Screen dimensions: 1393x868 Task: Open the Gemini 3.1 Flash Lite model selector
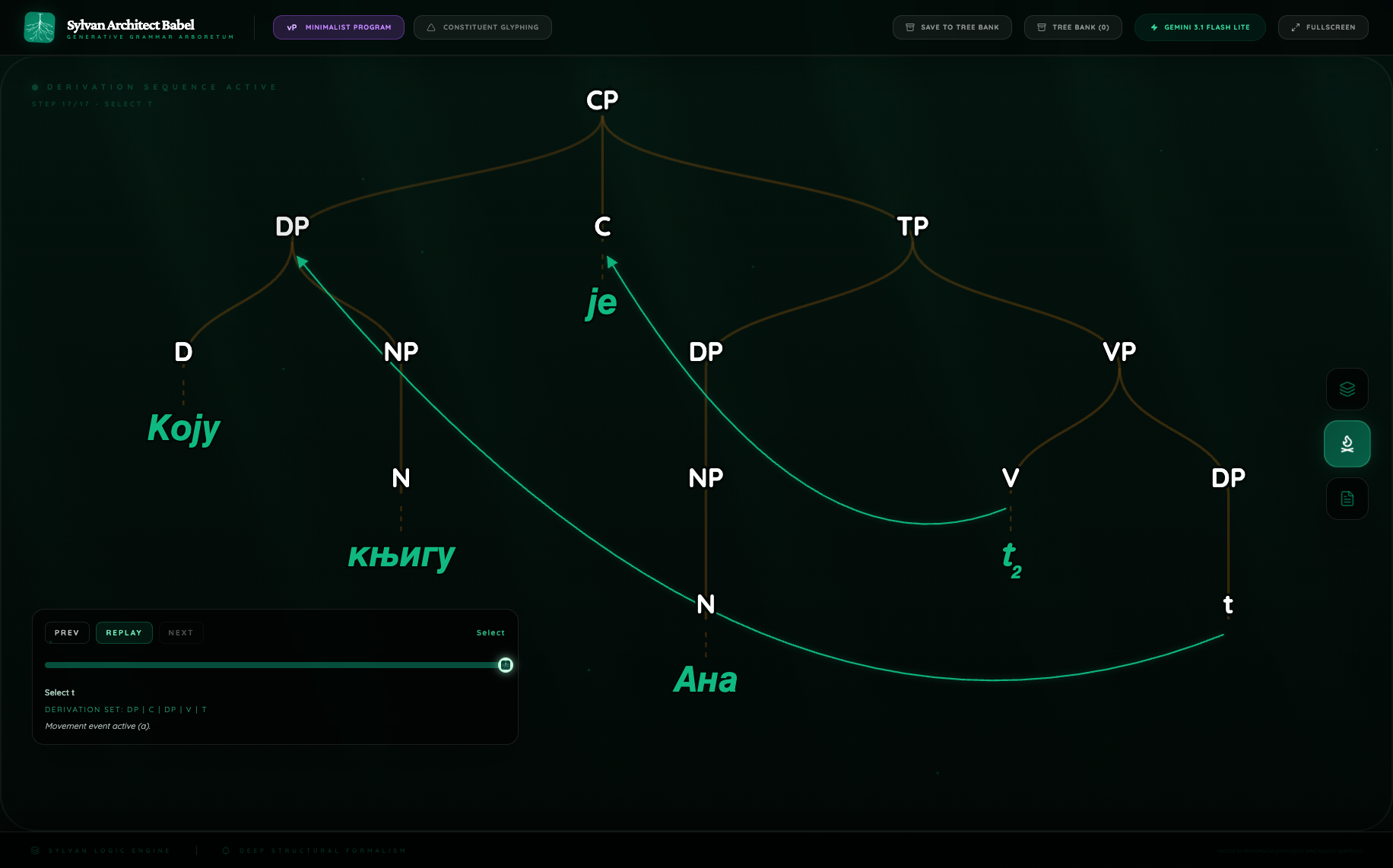1199,27
